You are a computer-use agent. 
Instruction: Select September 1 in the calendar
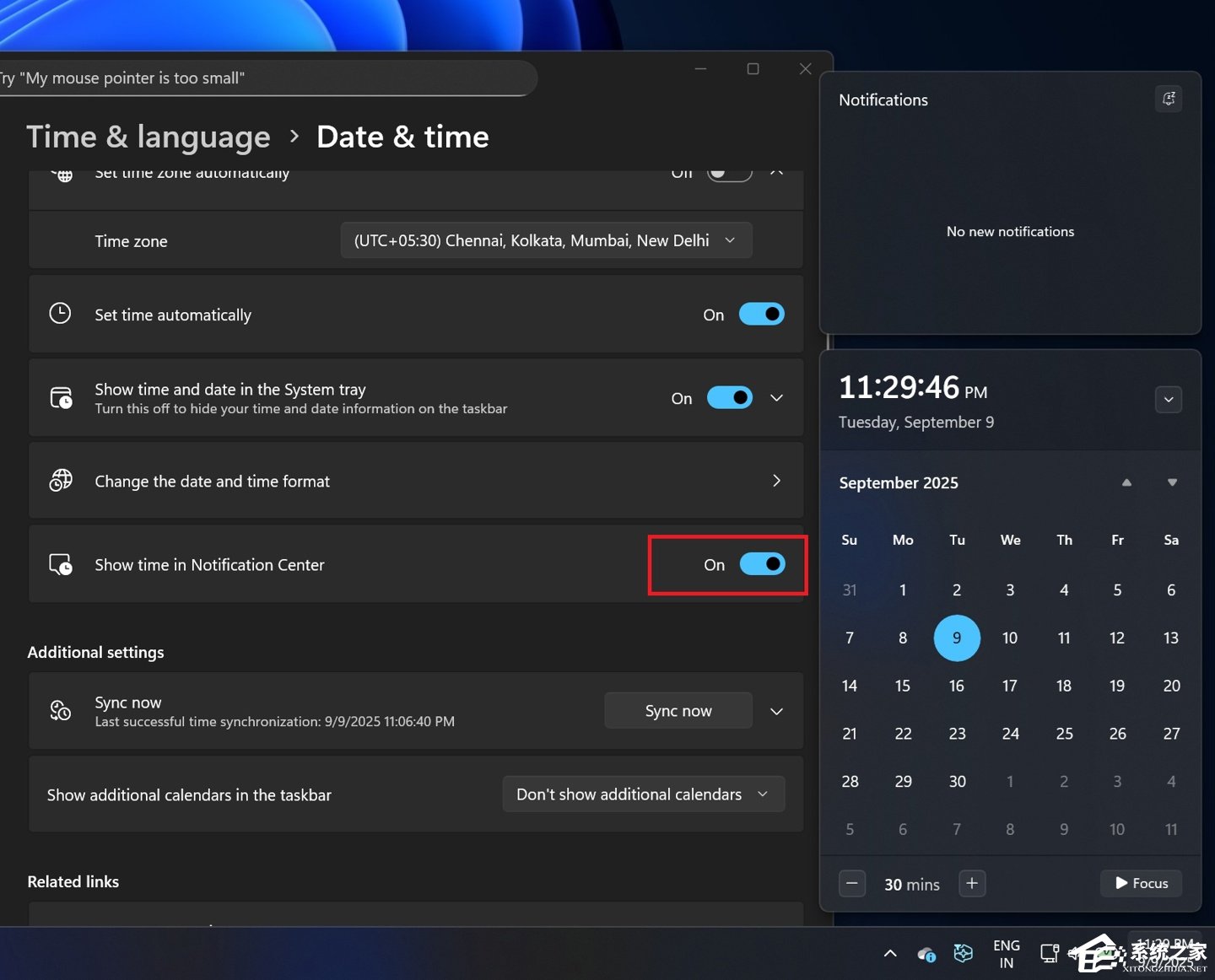903,590
